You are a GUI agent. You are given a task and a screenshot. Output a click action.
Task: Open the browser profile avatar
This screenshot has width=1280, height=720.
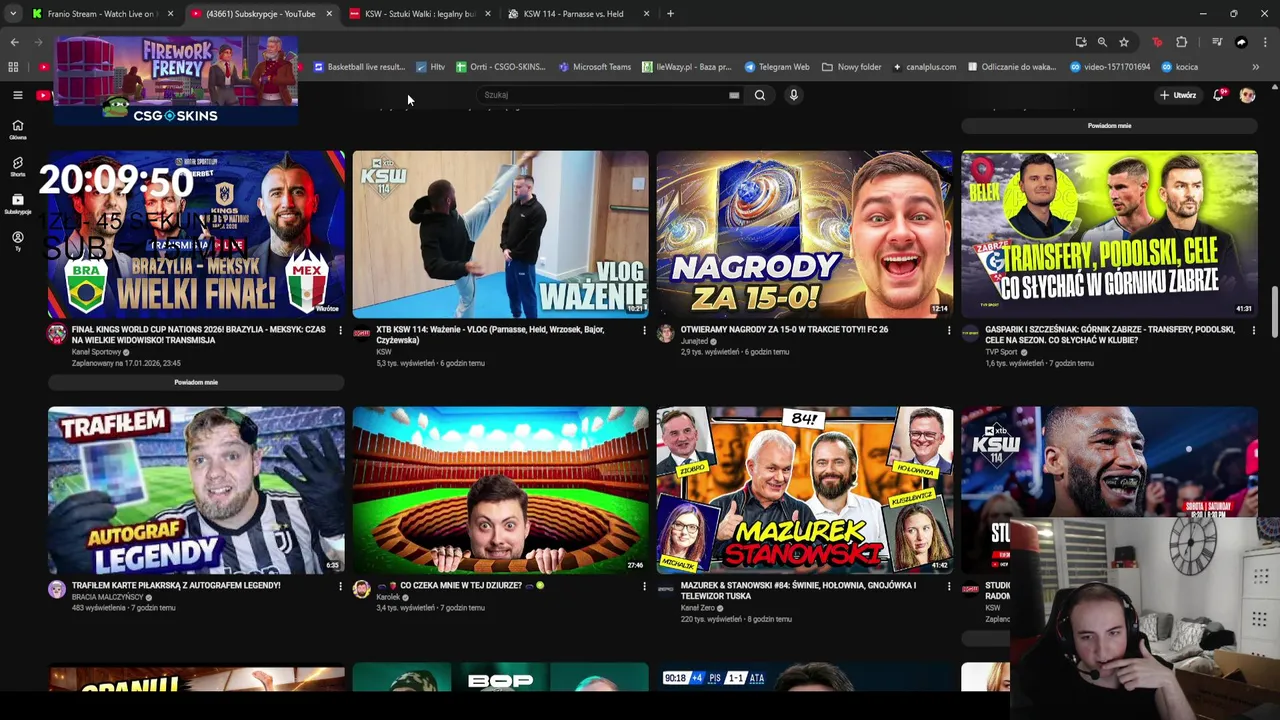(1241, 42)
